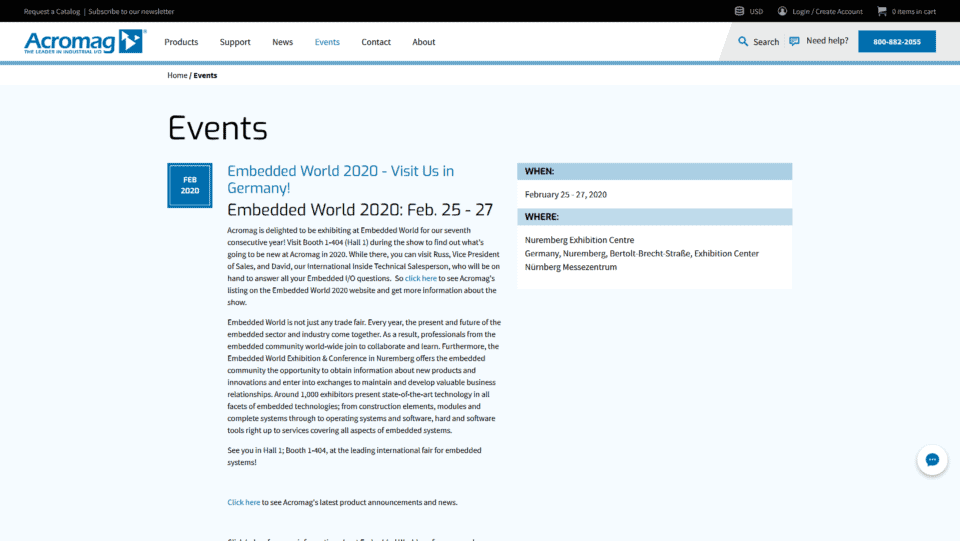The image size is (960, 541).
Task: Open the Login / Create Account link
Action: pos(827,12)
